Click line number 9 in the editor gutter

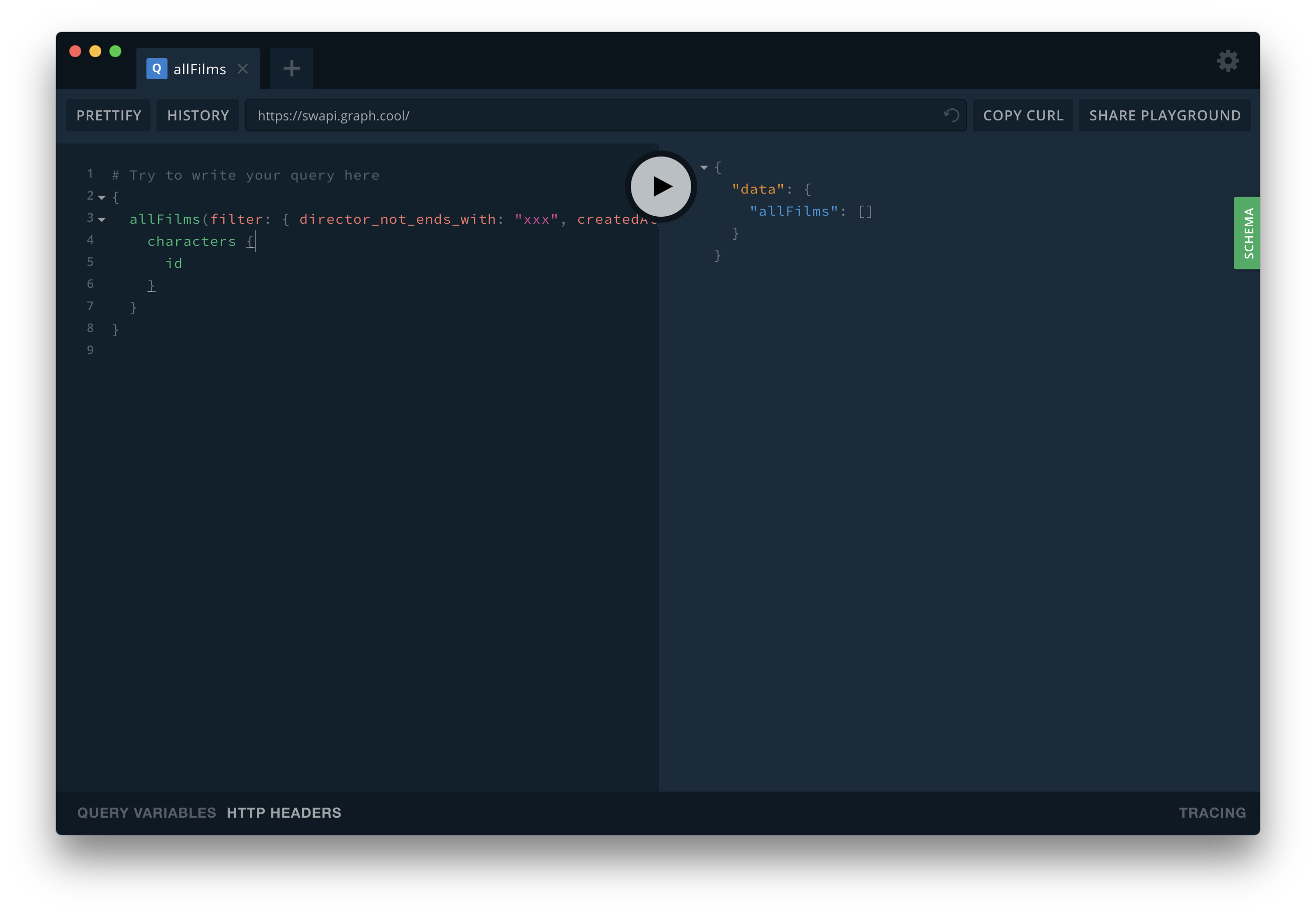(90, 350)
